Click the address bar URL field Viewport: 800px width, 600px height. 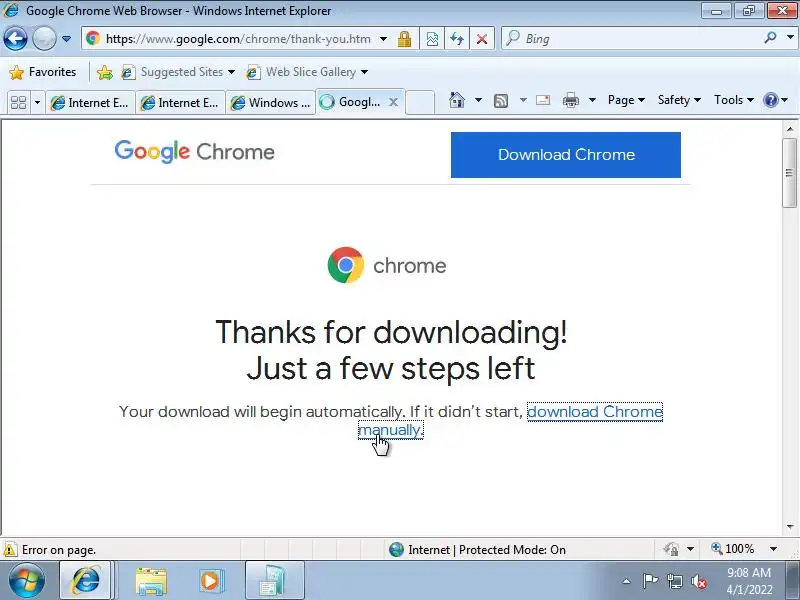tap(238, 39)
